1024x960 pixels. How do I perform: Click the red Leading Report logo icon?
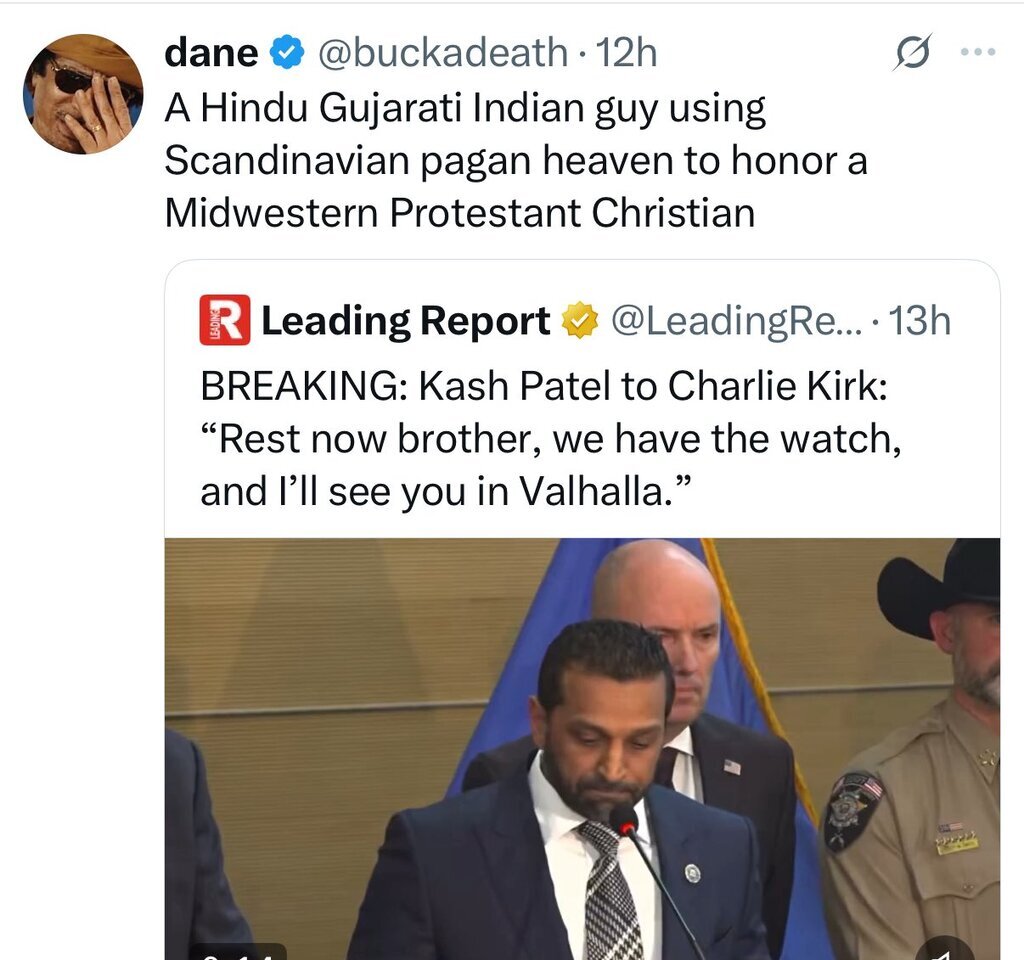(x=225, y=320)
